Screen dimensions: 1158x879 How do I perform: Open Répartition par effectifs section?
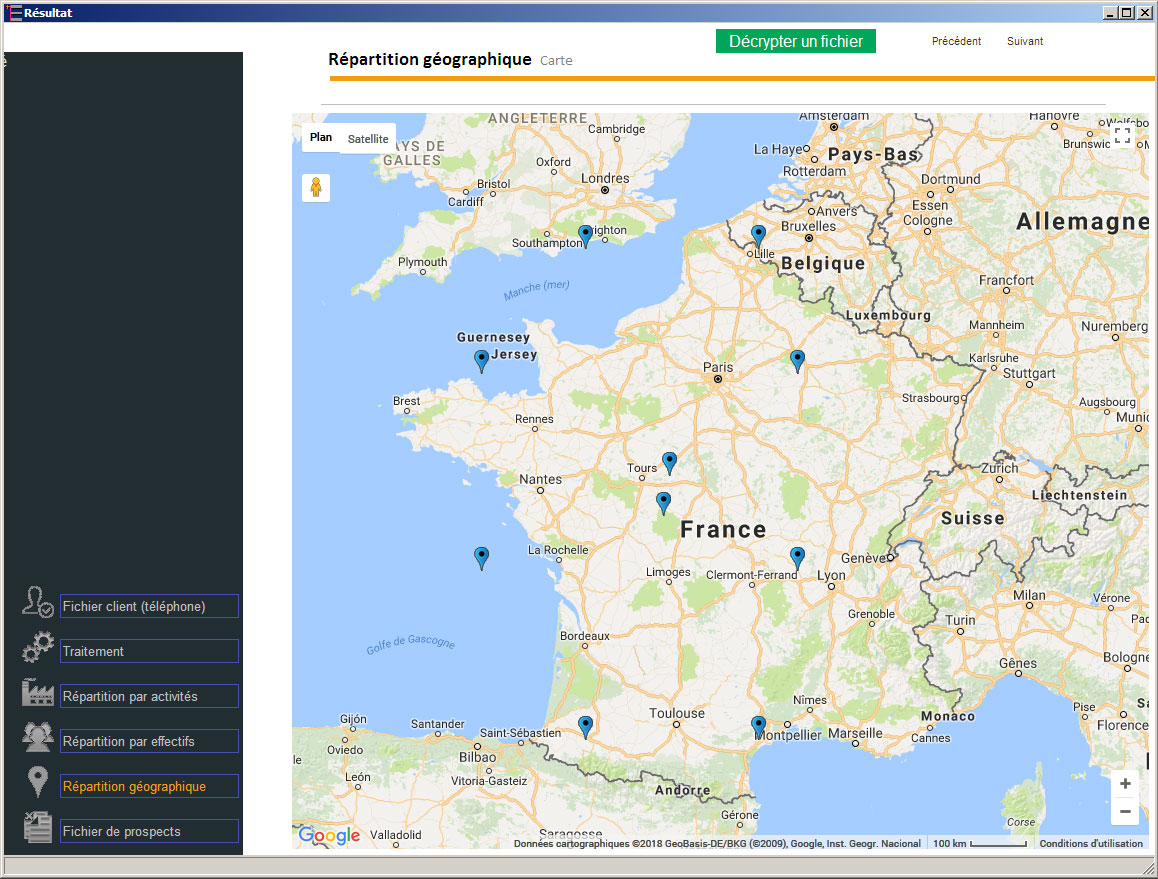tap(149, 742)
